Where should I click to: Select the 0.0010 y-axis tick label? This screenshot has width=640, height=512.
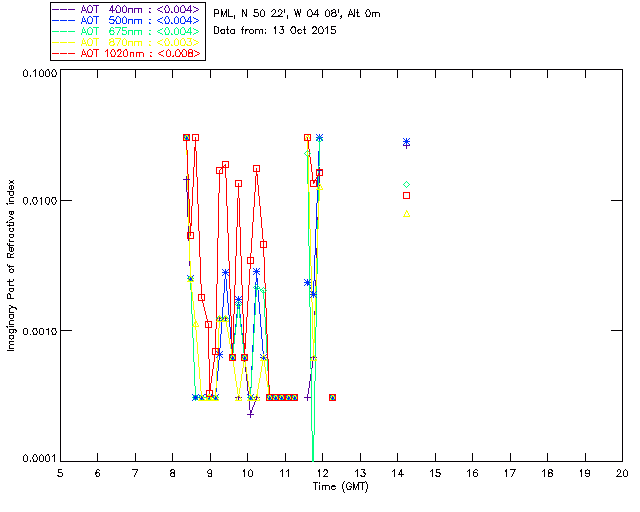click(x=37, y=331)
